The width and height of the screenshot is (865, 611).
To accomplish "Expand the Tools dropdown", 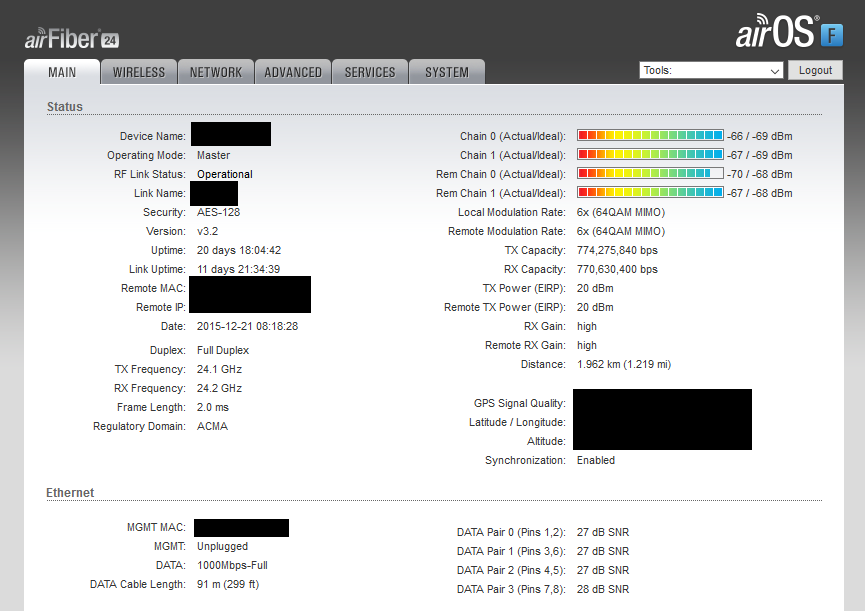I will point(711,71).
